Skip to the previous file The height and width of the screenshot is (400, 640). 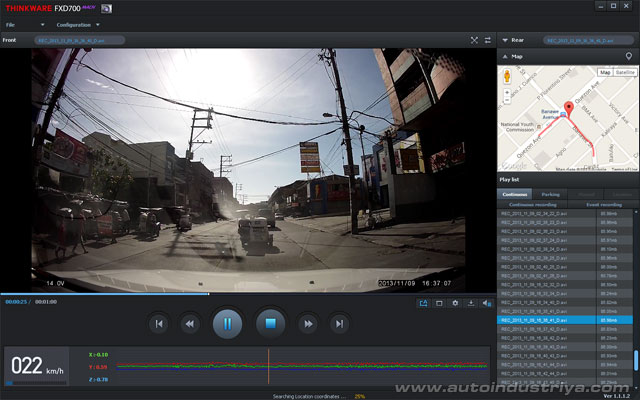click(x=159, y=324)
